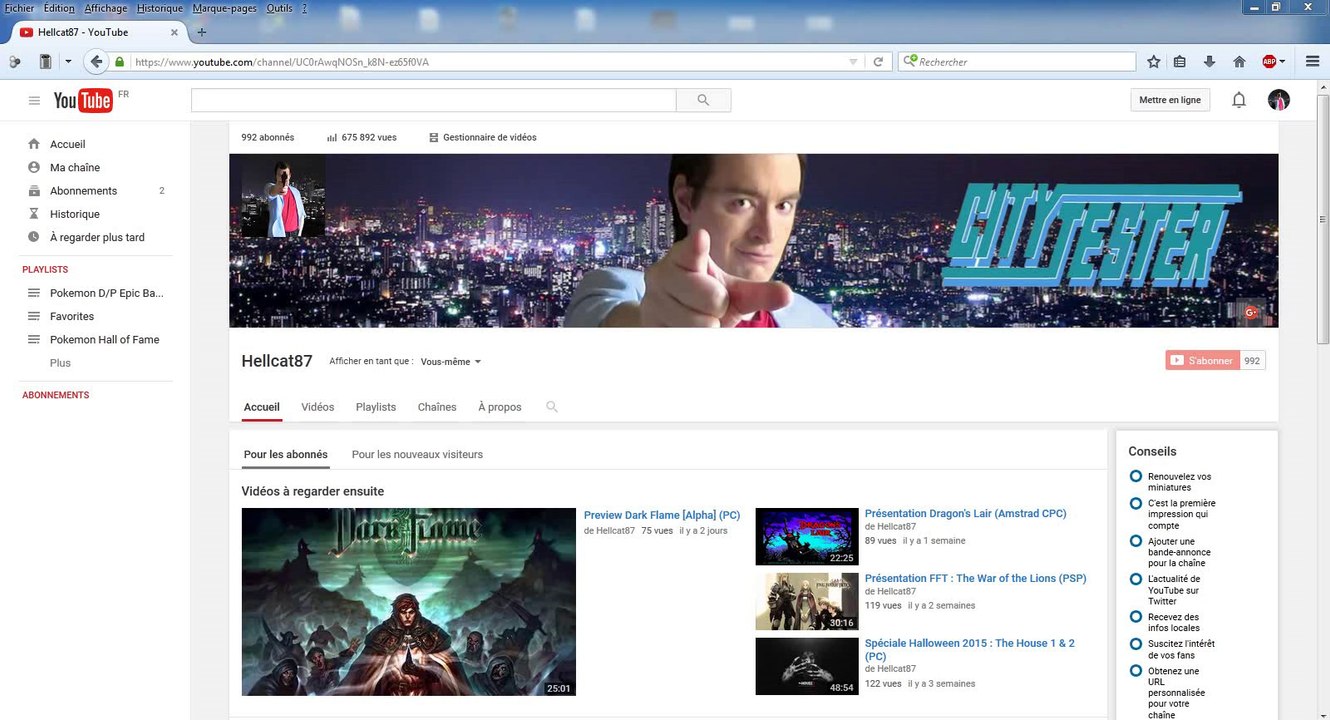Click the Historique hourglass icon

click(x=34, y=214)
